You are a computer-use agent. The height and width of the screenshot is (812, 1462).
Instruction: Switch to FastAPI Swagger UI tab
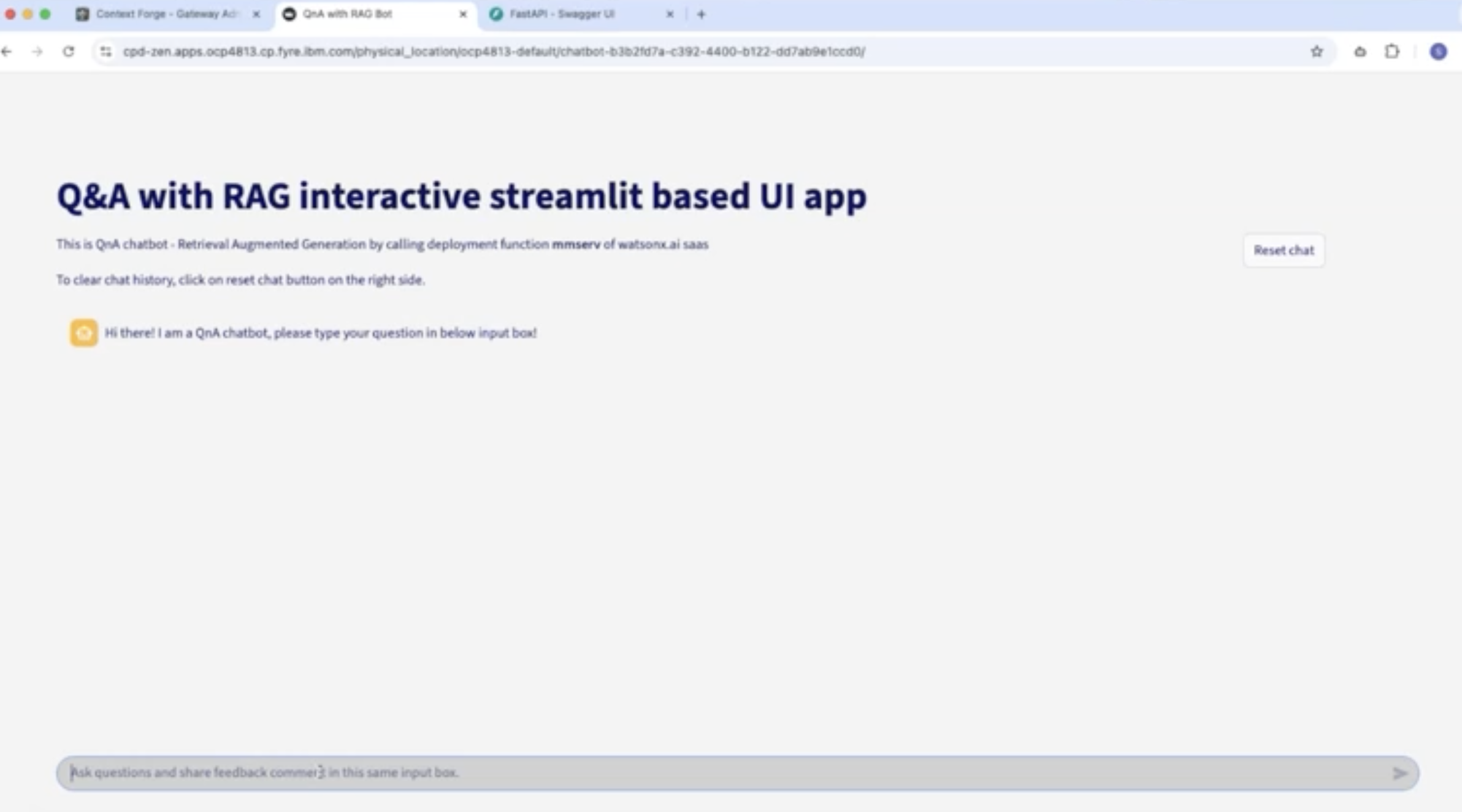[561, 14]
